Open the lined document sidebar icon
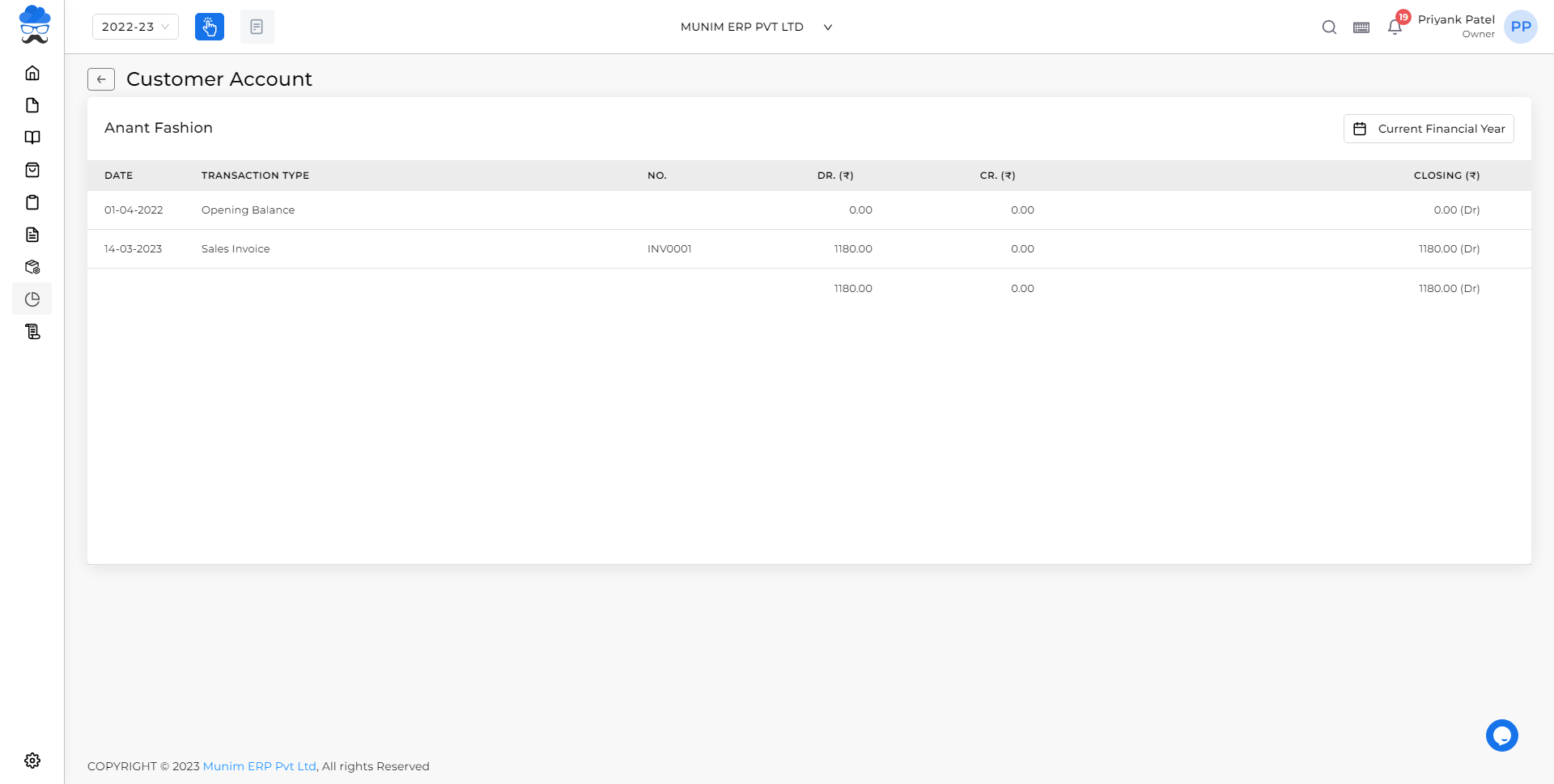 [32, 235]
